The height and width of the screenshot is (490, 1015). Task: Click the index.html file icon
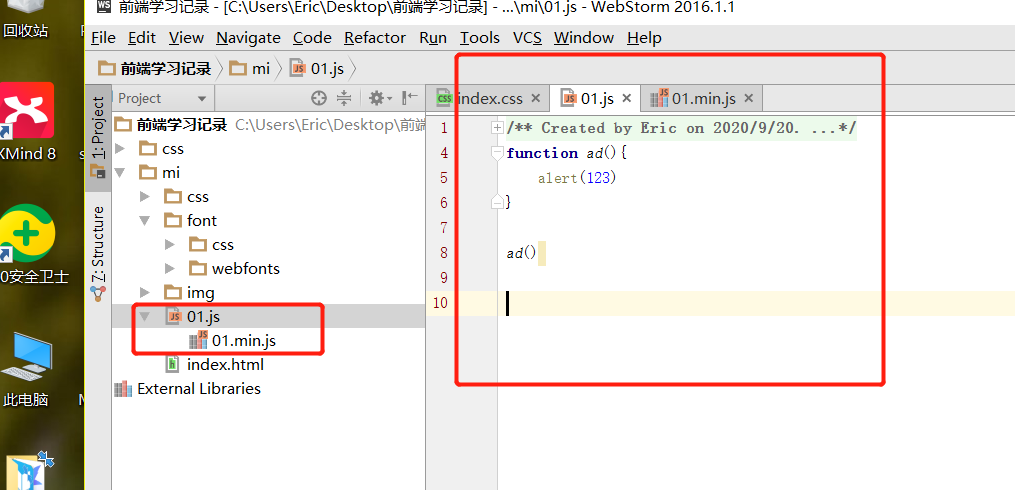pos(172,364)
